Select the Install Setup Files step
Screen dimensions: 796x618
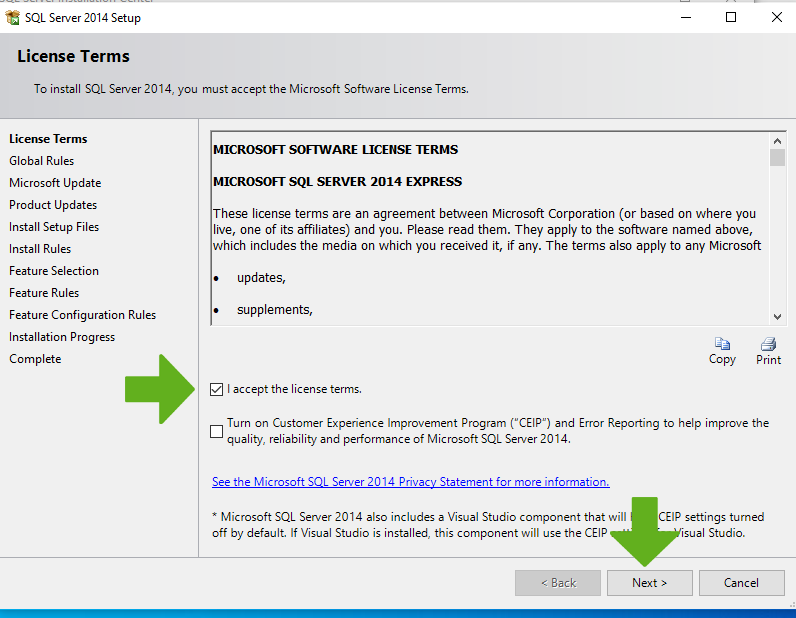click(x=54, y=227)
